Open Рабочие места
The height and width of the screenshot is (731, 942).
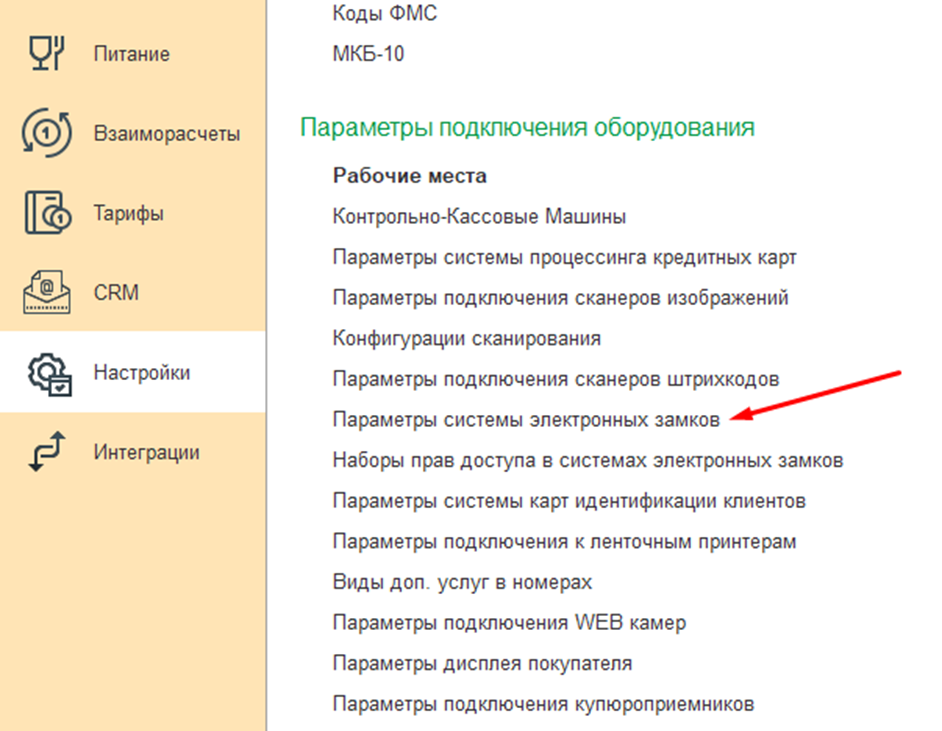tap(410, 176)
